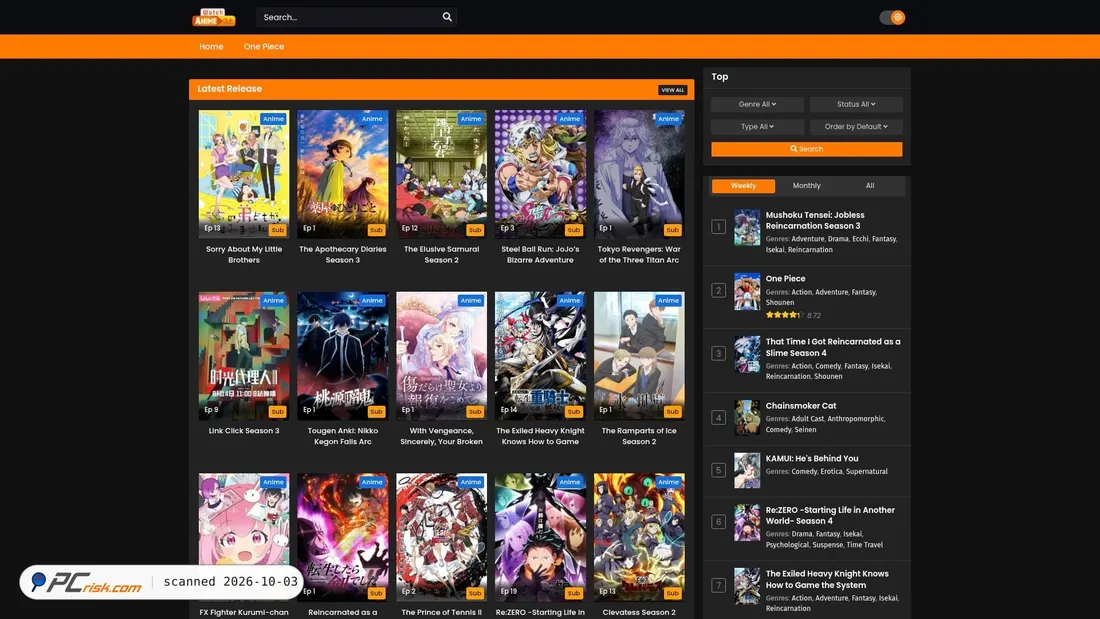Click Re:ZERO small thumbnail in Top list

[x=747, y=523]
